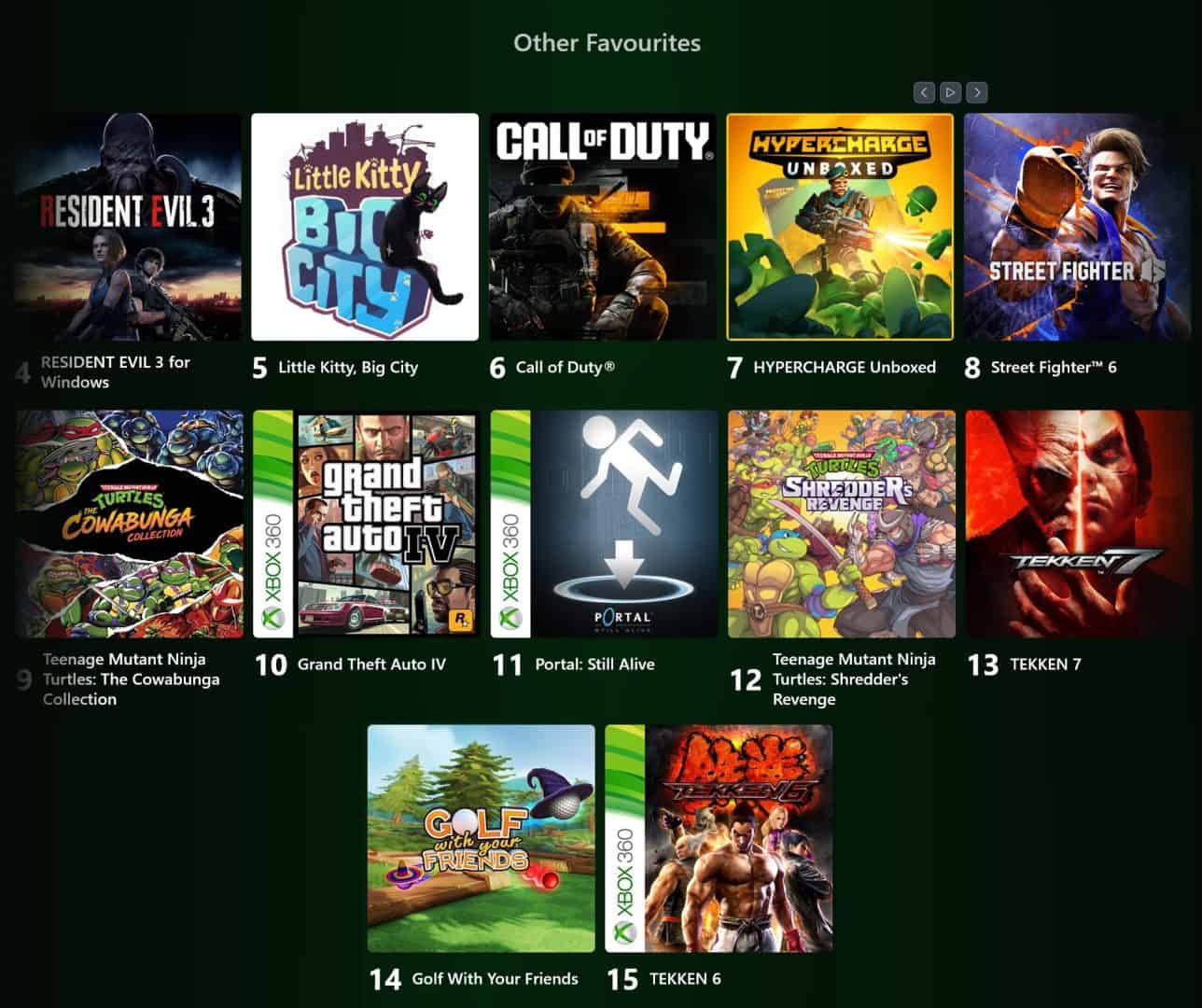Click the carousel play button

[x=950, y=92]
